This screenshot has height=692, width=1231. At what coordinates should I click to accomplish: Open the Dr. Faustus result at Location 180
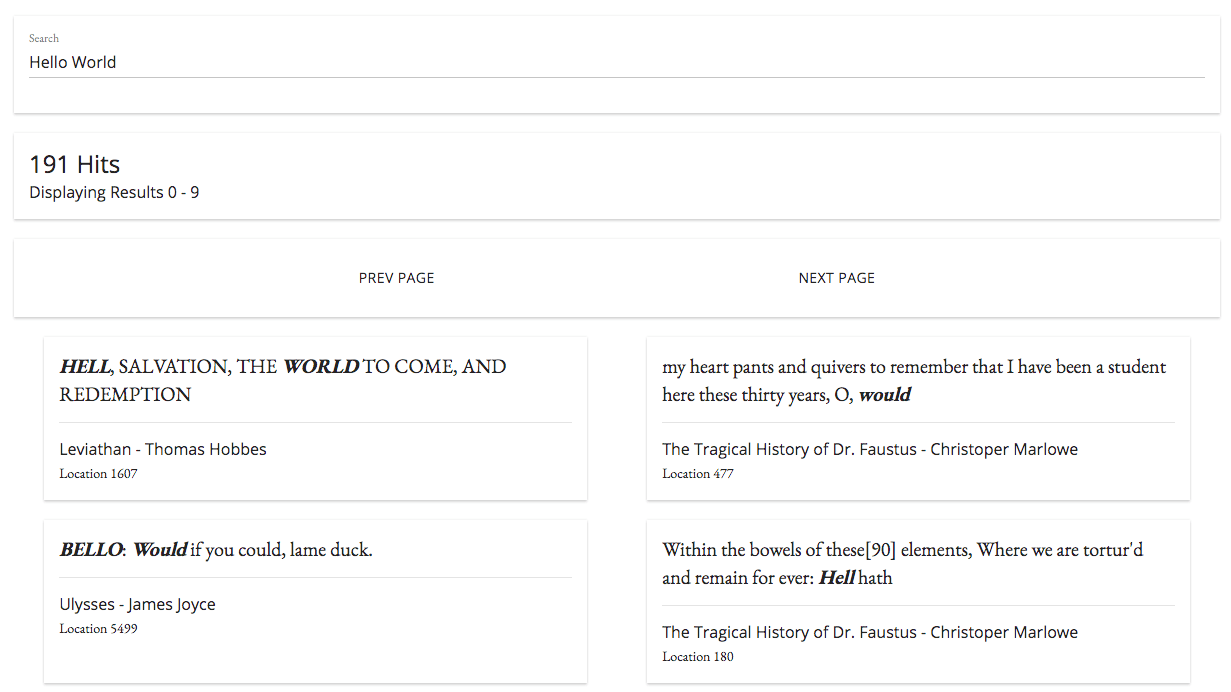pos(869,632)
